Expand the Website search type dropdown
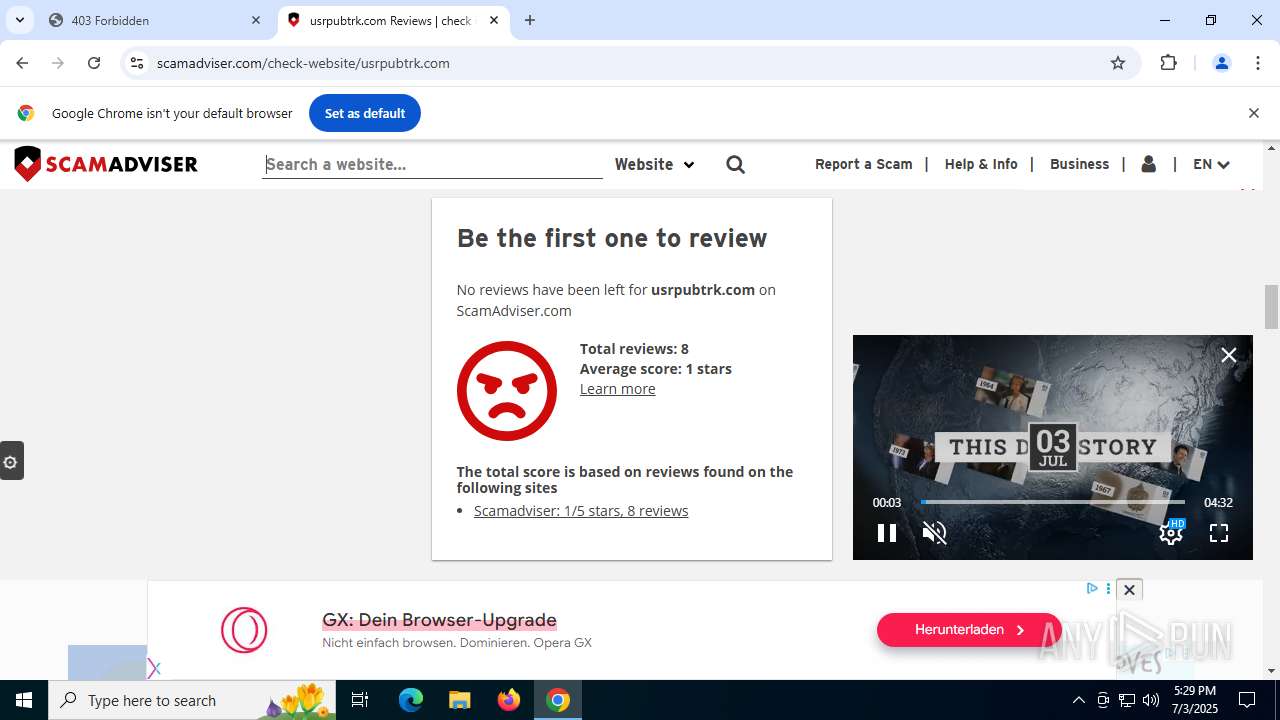 654,164
